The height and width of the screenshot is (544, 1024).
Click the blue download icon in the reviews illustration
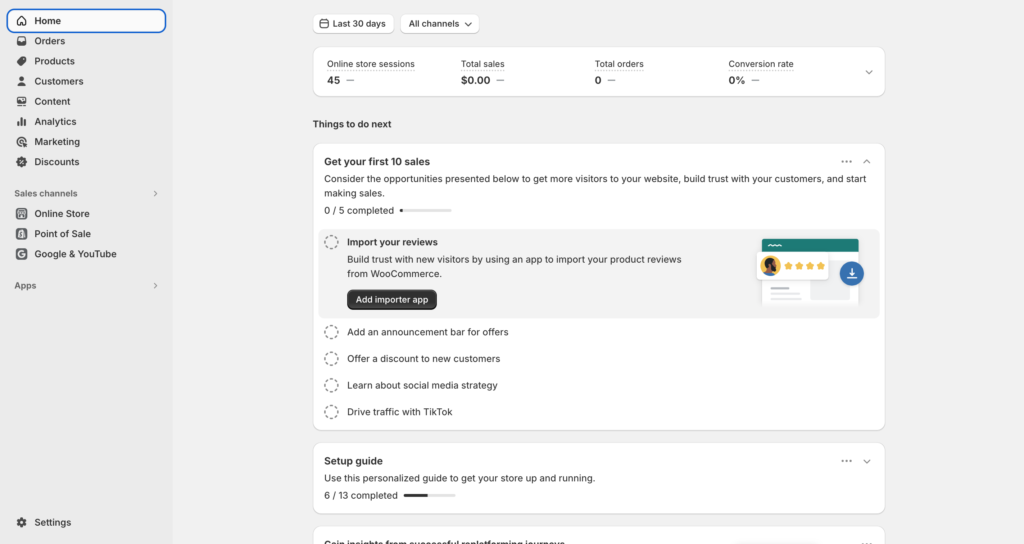tap(852, 274)
